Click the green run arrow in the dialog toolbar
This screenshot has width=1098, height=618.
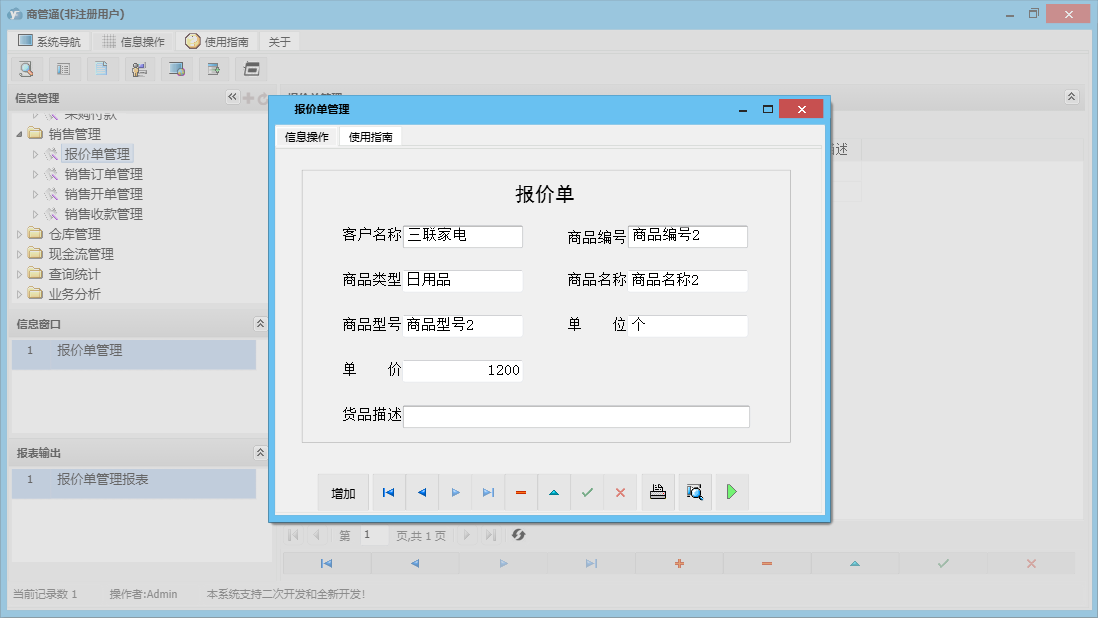coord(731,491)
